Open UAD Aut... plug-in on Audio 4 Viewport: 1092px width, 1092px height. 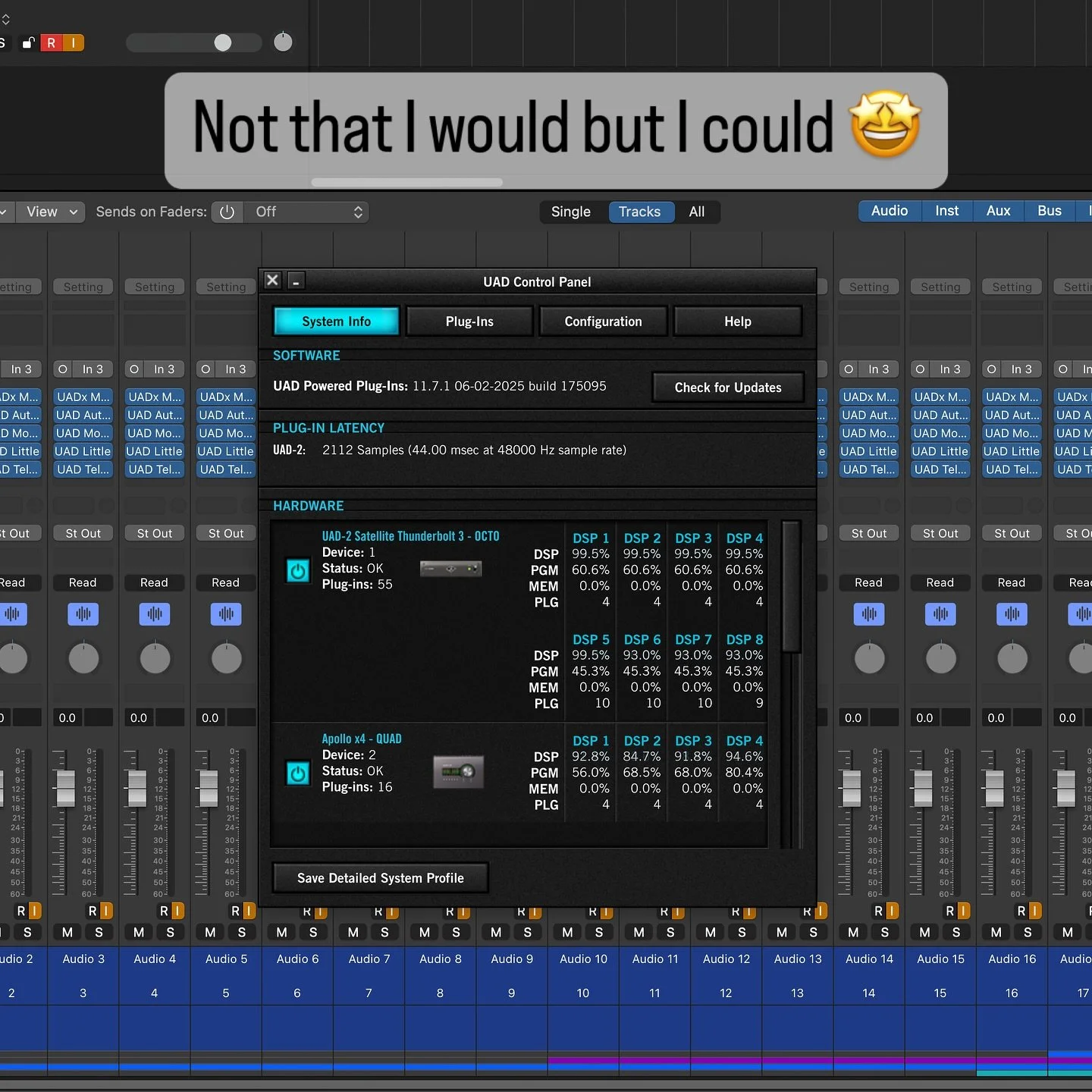(x=155, y=415)
